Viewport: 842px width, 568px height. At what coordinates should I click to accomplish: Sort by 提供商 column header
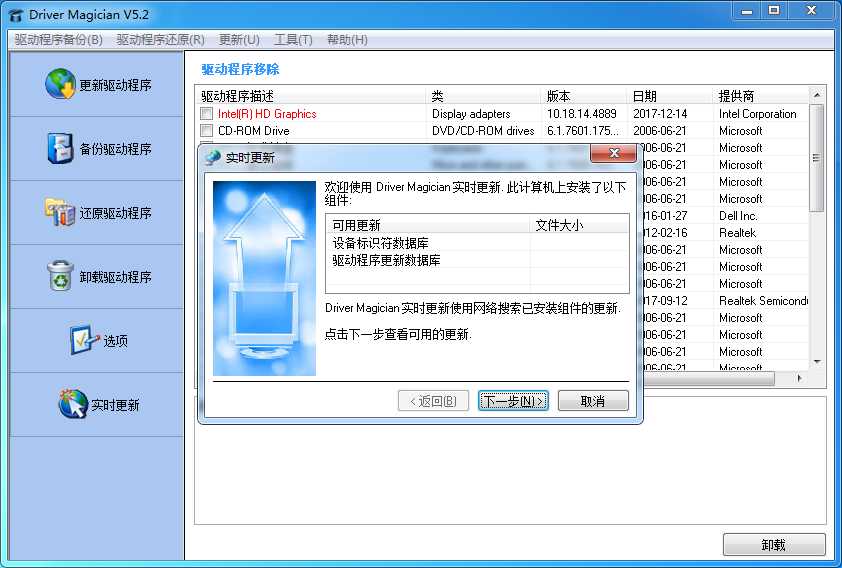click(760, 96)
